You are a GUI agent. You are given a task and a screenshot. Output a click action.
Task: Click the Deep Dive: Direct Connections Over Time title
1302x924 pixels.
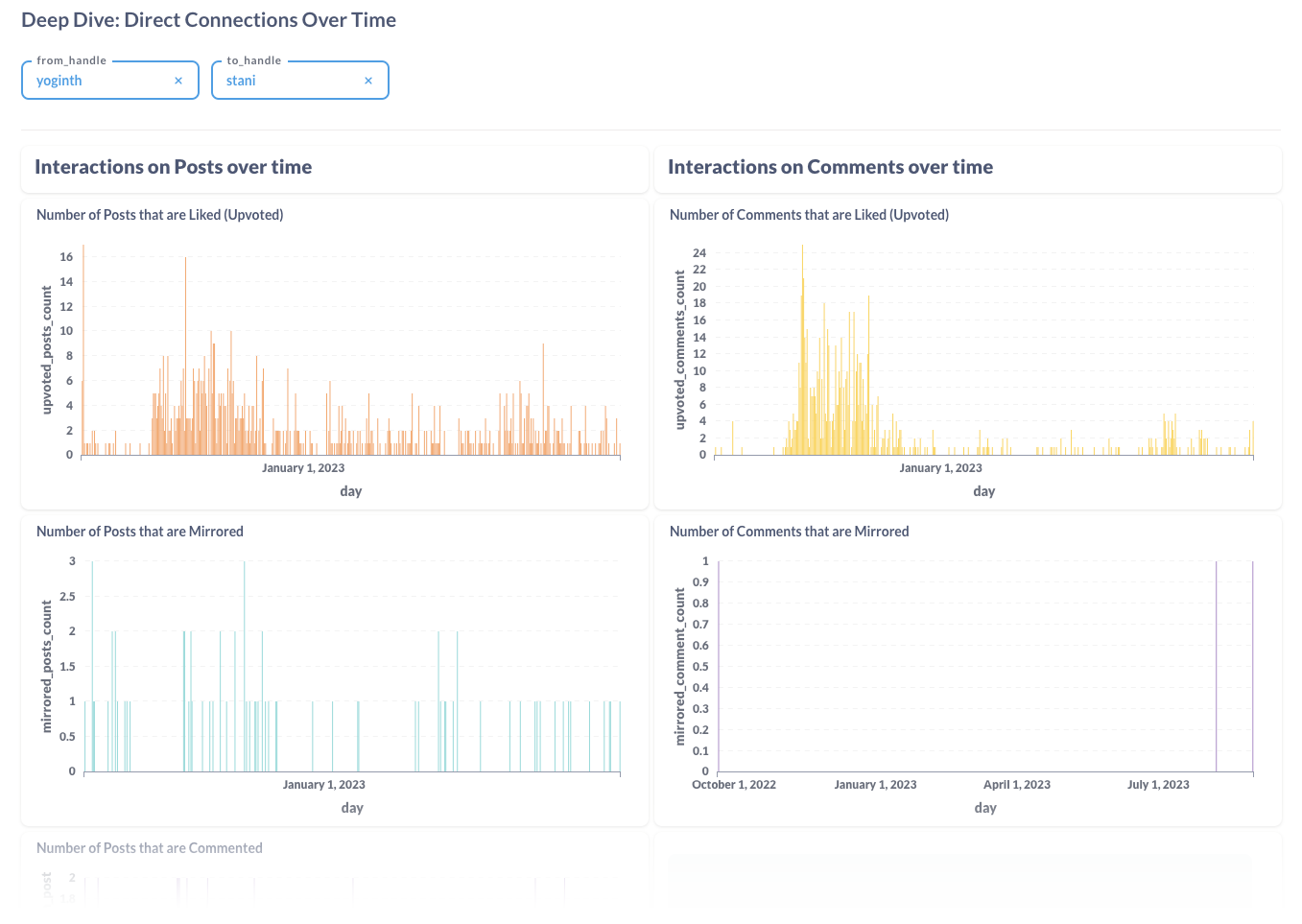pos(208,20)
